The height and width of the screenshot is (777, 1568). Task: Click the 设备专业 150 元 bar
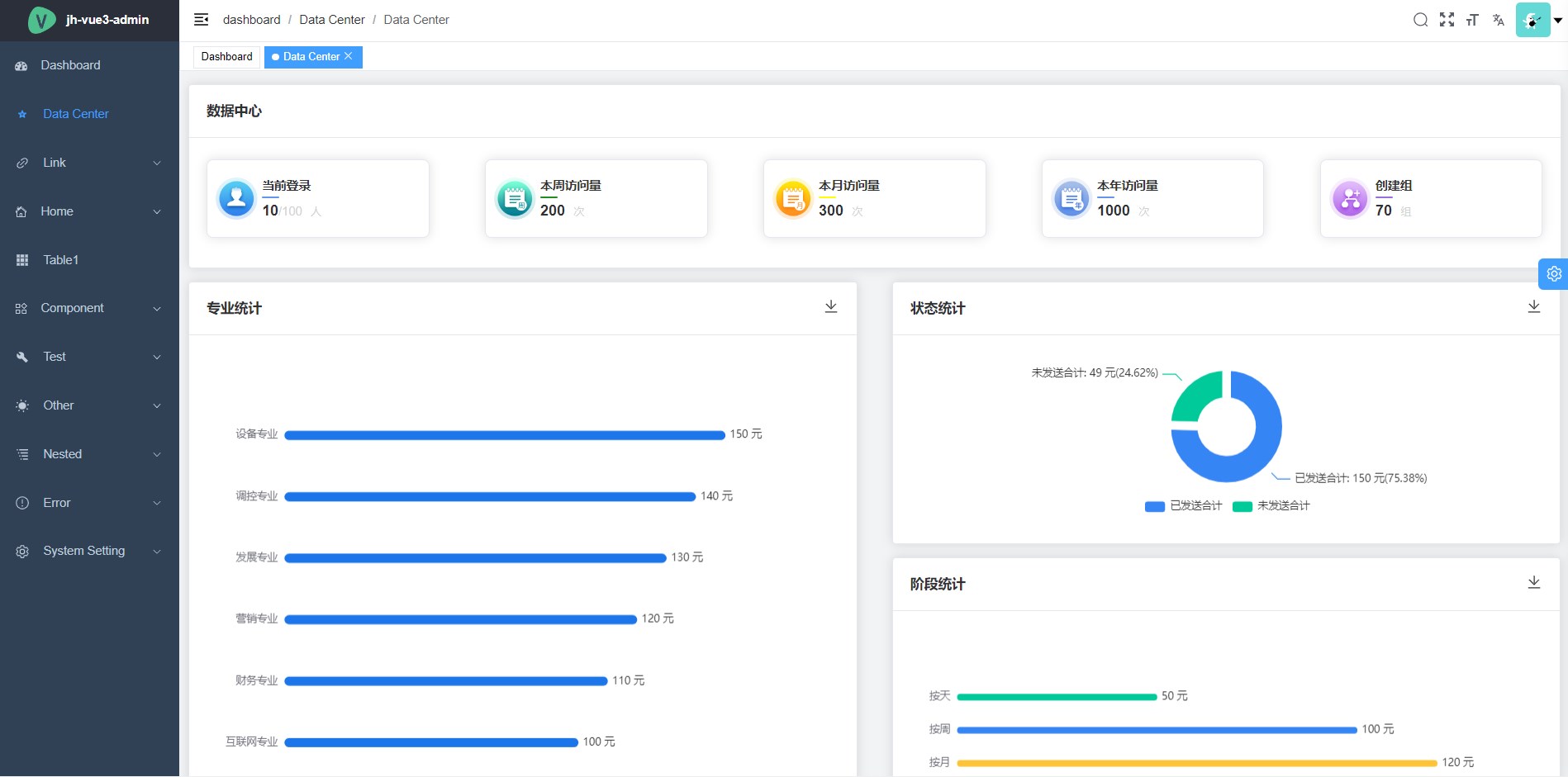point(505,434)
